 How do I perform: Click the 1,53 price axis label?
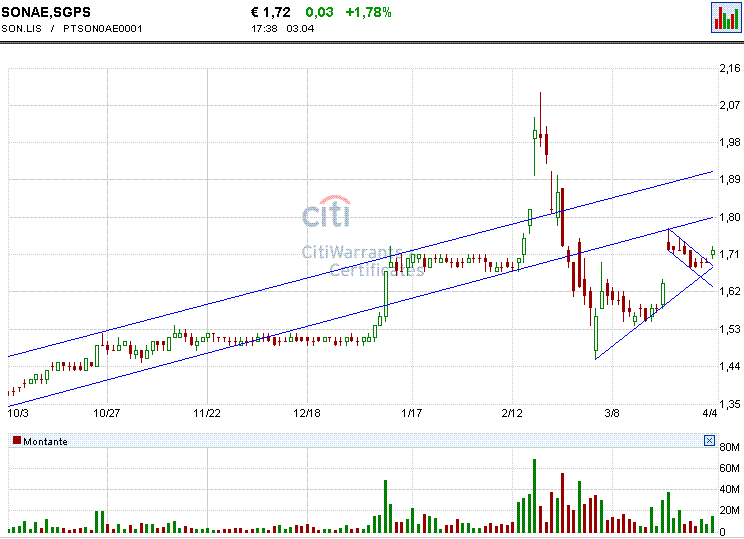pos(730,329)
